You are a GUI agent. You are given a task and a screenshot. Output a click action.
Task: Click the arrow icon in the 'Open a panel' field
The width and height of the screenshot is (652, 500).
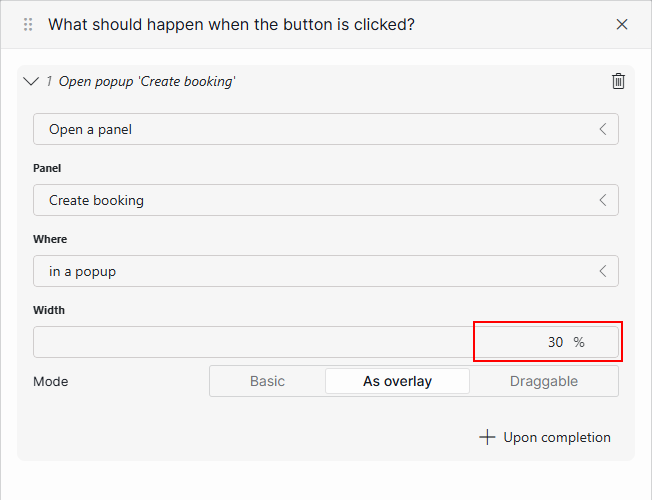point(603,129)
